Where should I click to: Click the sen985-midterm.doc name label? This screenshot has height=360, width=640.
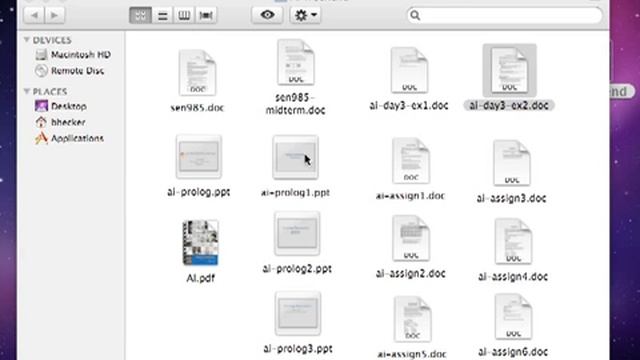(296, 104)
